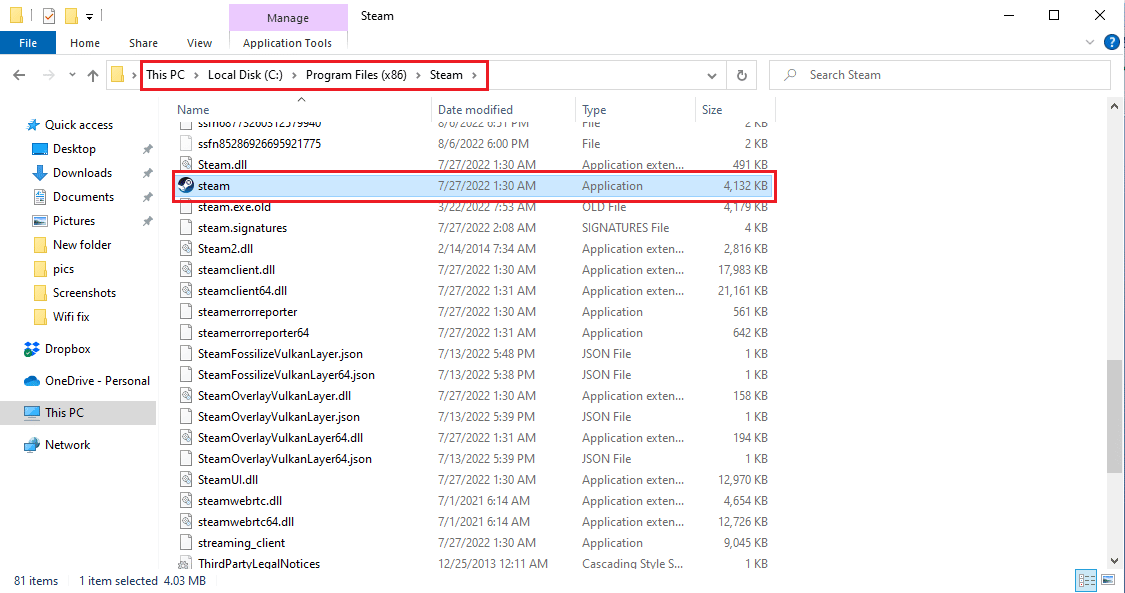Select steamwebrtc.dll file icon
The image size is (1125, 593).
pyautogui.click(x=186, y=501)
